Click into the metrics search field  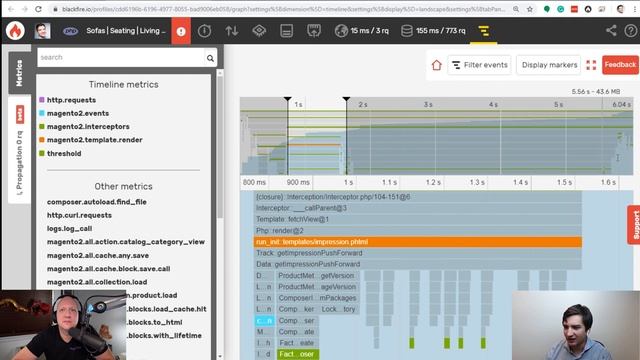121,58
